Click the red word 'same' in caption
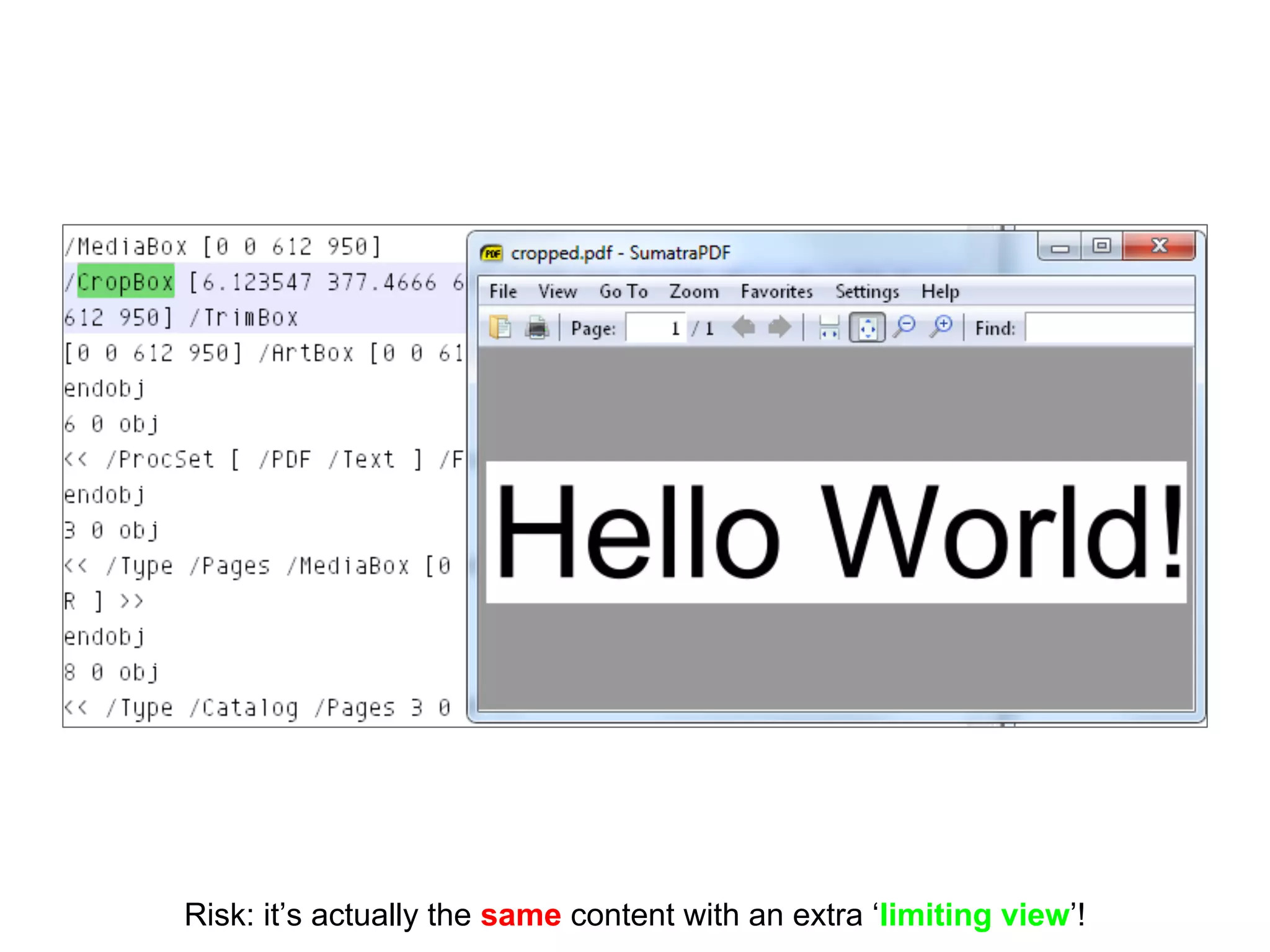Screen dimensions: 1270x952 point(520,915)
